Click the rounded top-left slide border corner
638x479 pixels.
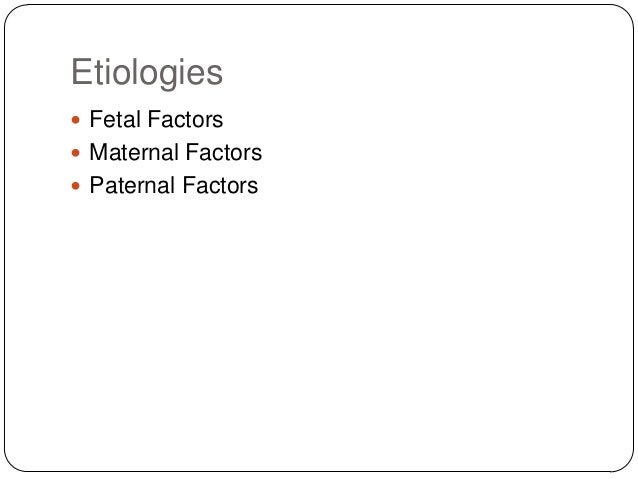pyautogui.click(x=12, y=13)
